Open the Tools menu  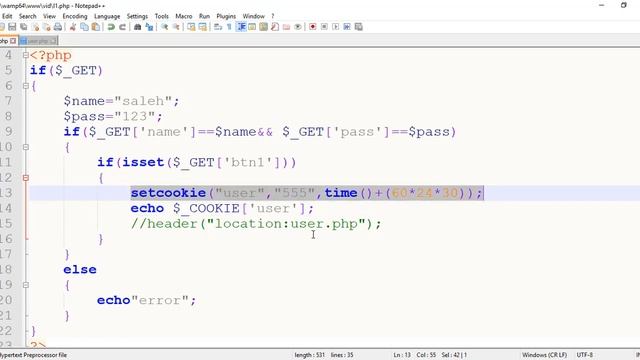pyautogui.click(x=162, y=16)
